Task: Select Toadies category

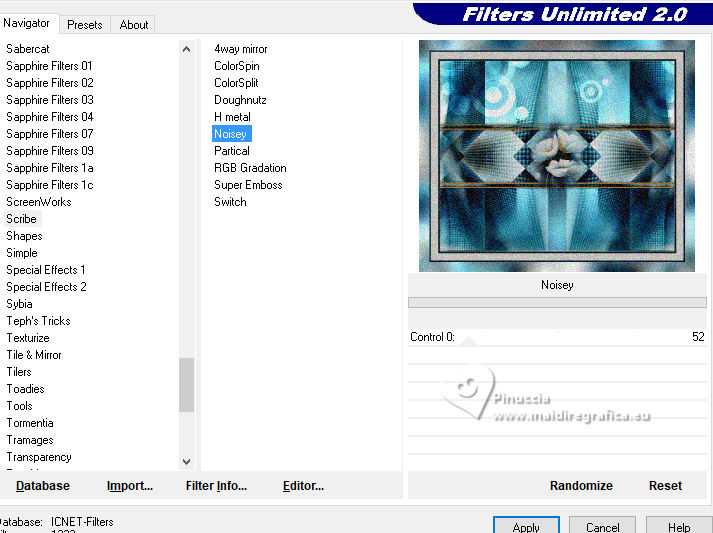Action: 25,389
